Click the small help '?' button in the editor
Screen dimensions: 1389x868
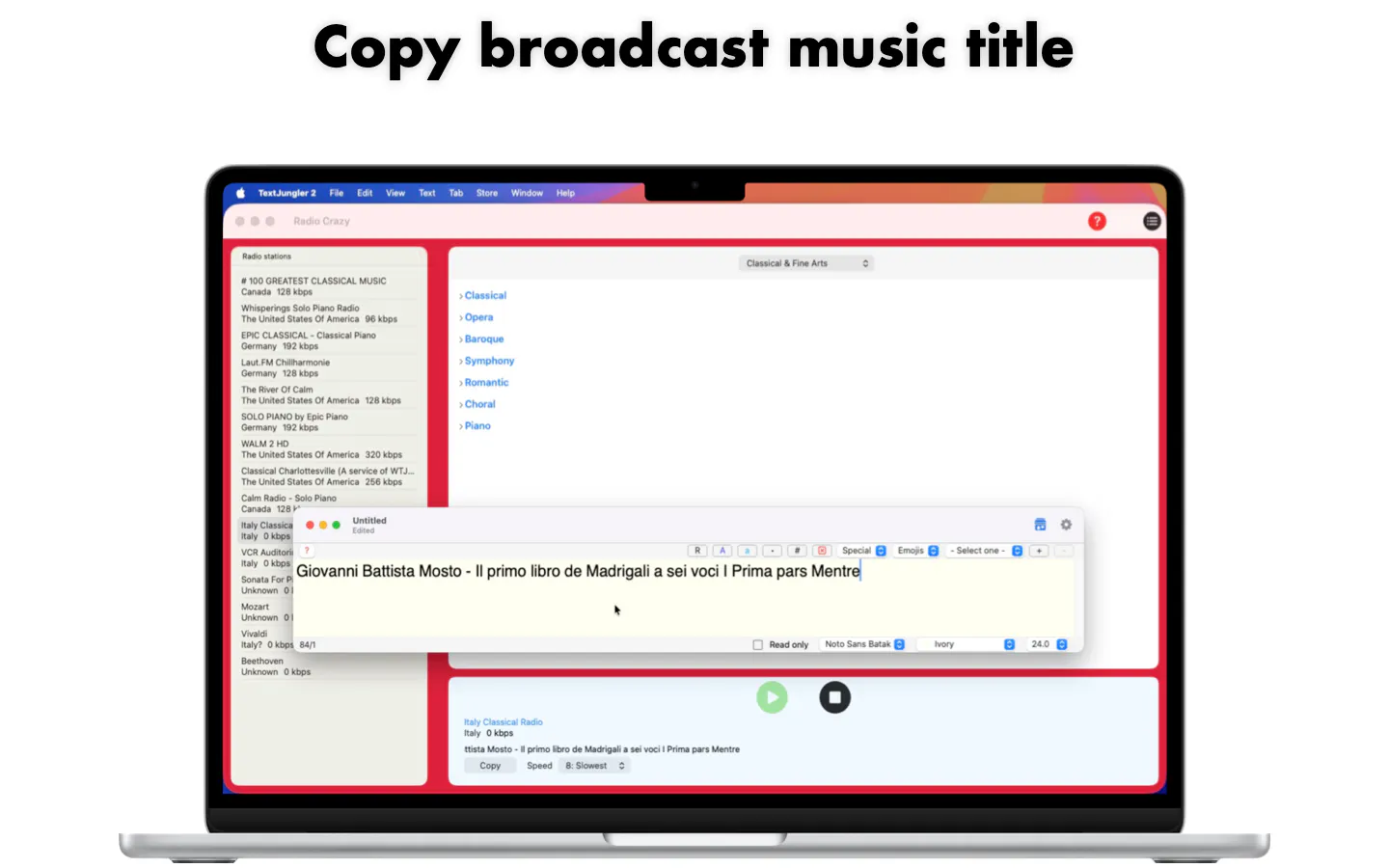(307, 551)
